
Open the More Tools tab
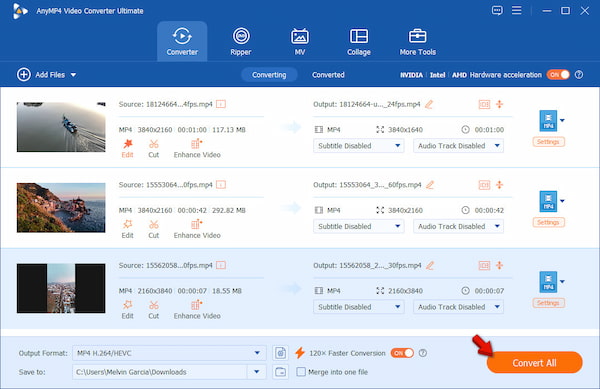pyautogui.click(x=417, y=41)
